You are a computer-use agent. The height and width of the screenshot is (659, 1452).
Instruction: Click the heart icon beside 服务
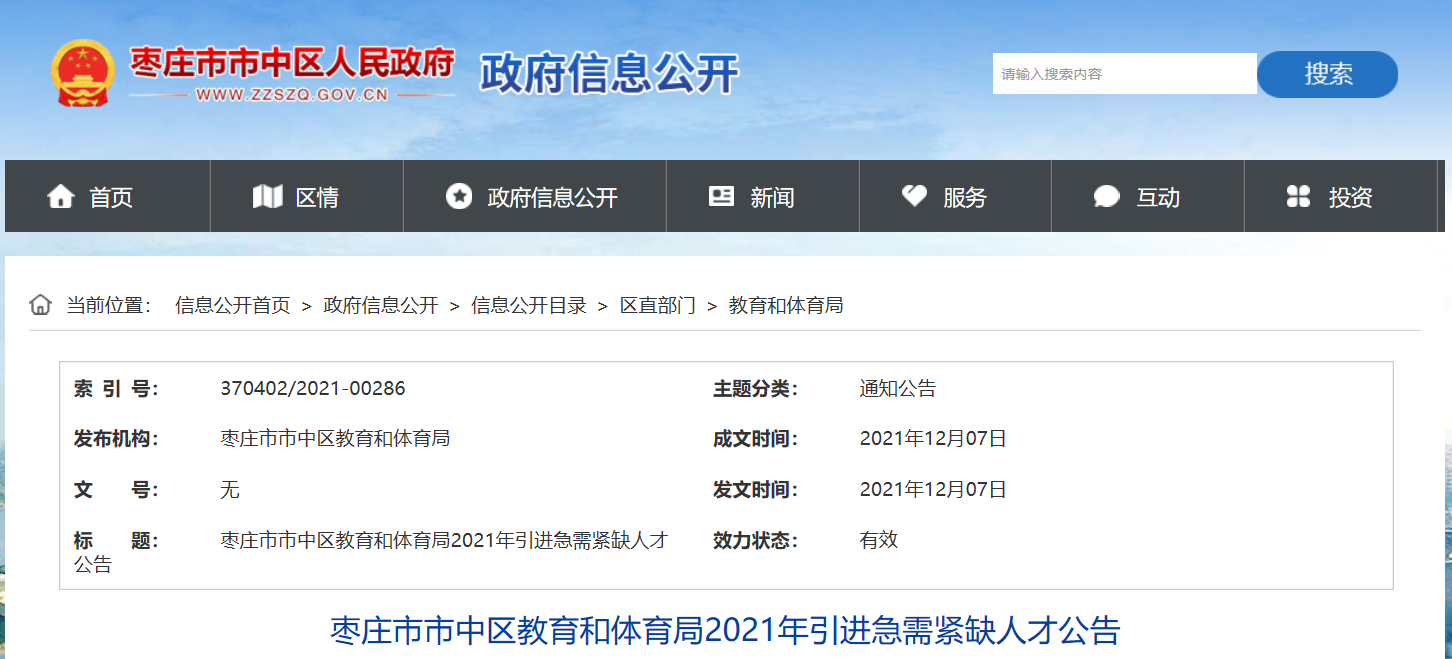click(x=914, y=196)
